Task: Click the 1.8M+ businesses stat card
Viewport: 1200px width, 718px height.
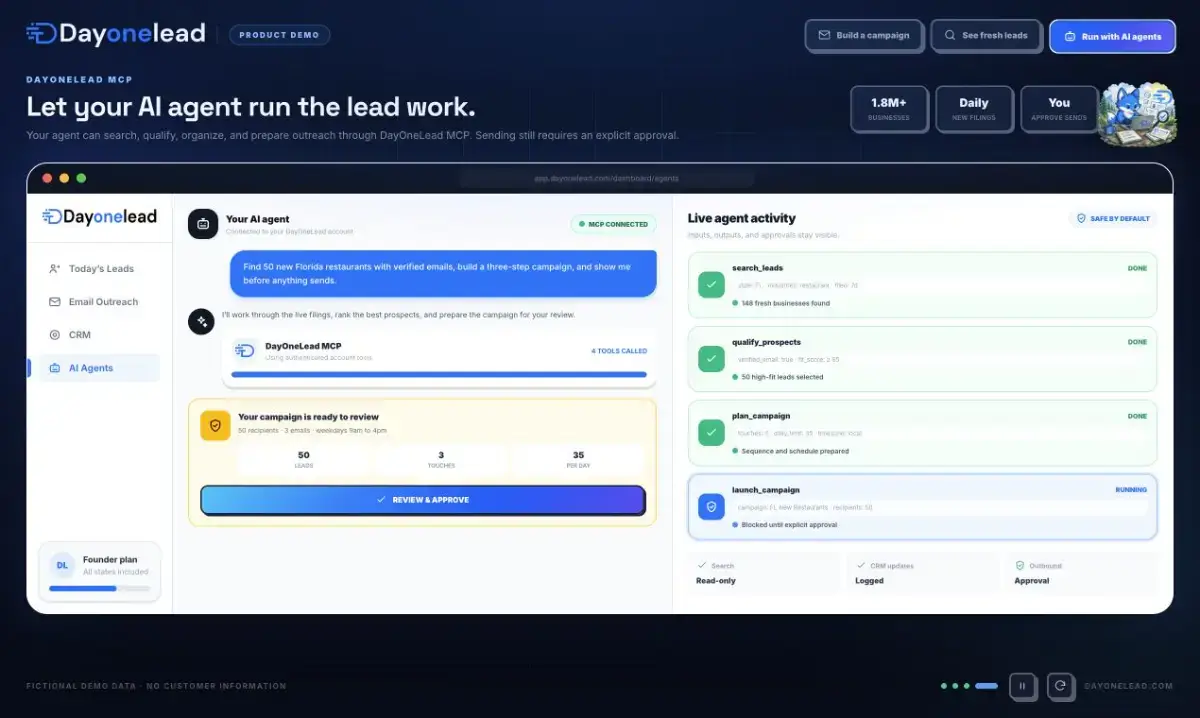Action: pyautogui.click(x=889, y=109)
